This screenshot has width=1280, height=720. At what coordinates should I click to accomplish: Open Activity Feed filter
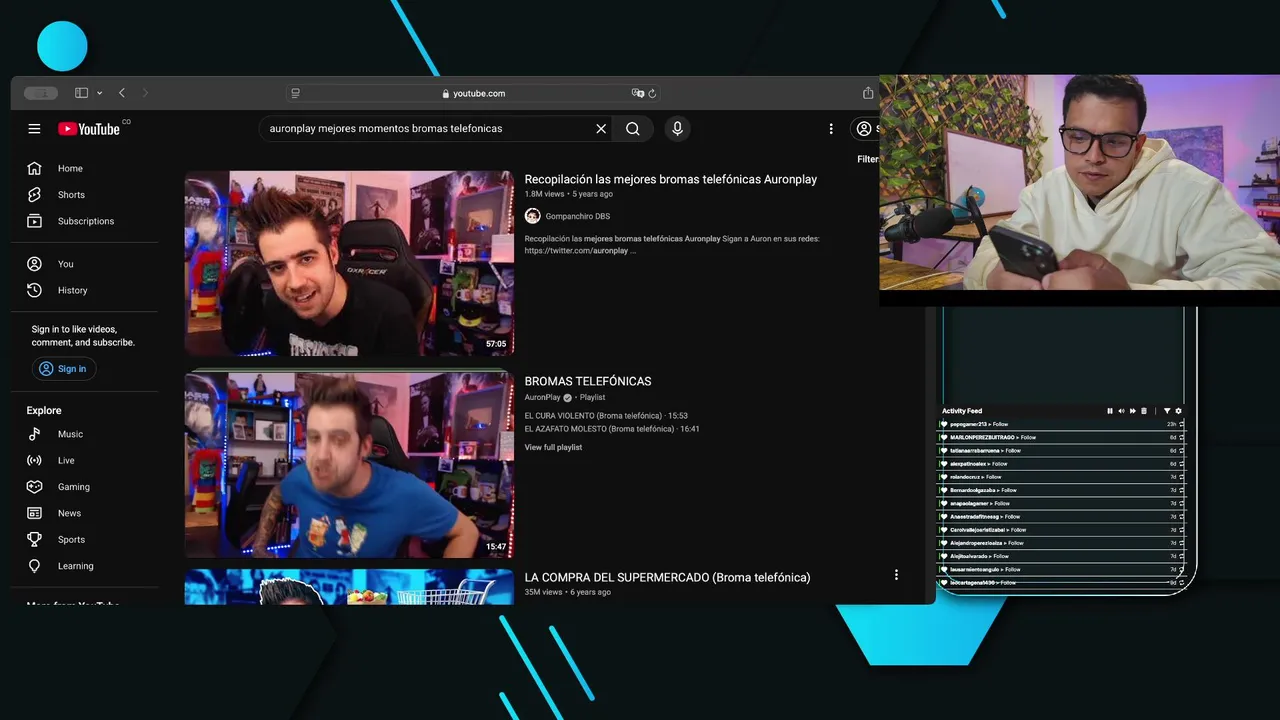point(1167,411)
